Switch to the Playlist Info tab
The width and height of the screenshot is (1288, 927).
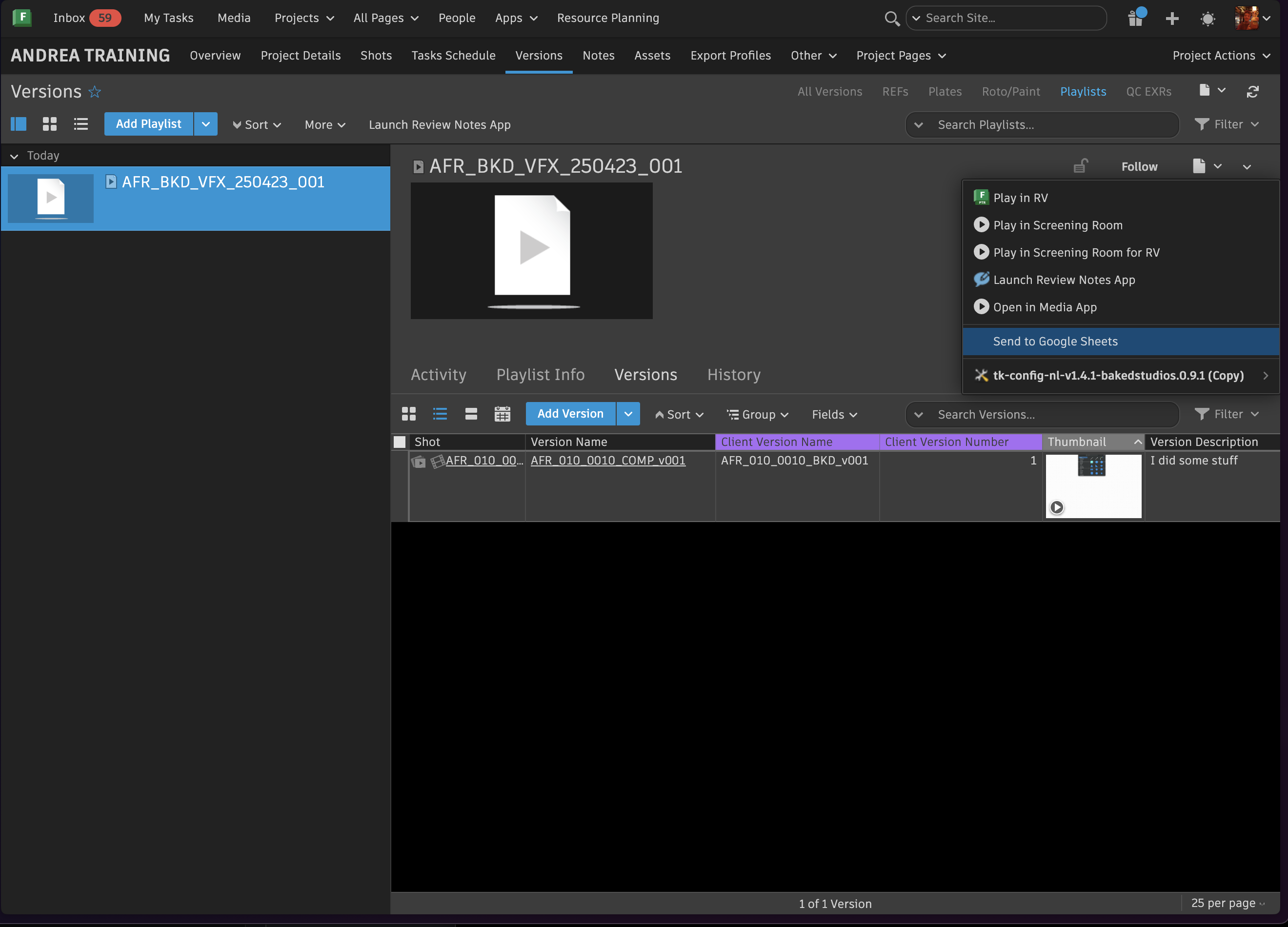540,375
